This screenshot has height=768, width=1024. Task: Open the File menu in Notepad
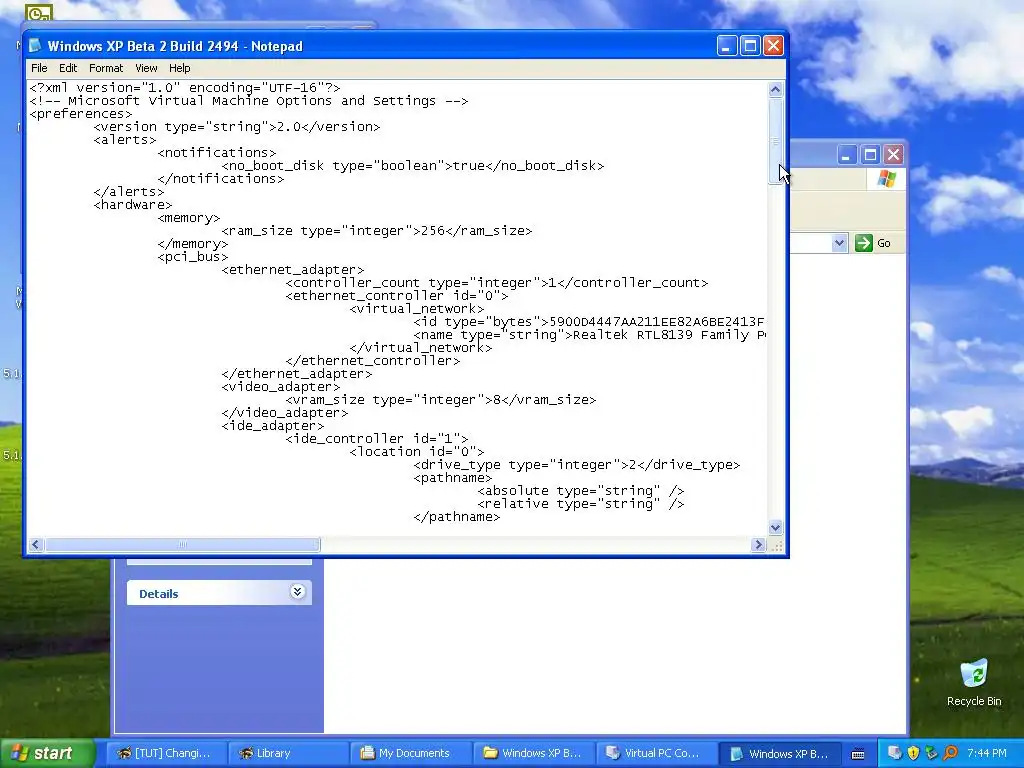[x=39, y=68]
